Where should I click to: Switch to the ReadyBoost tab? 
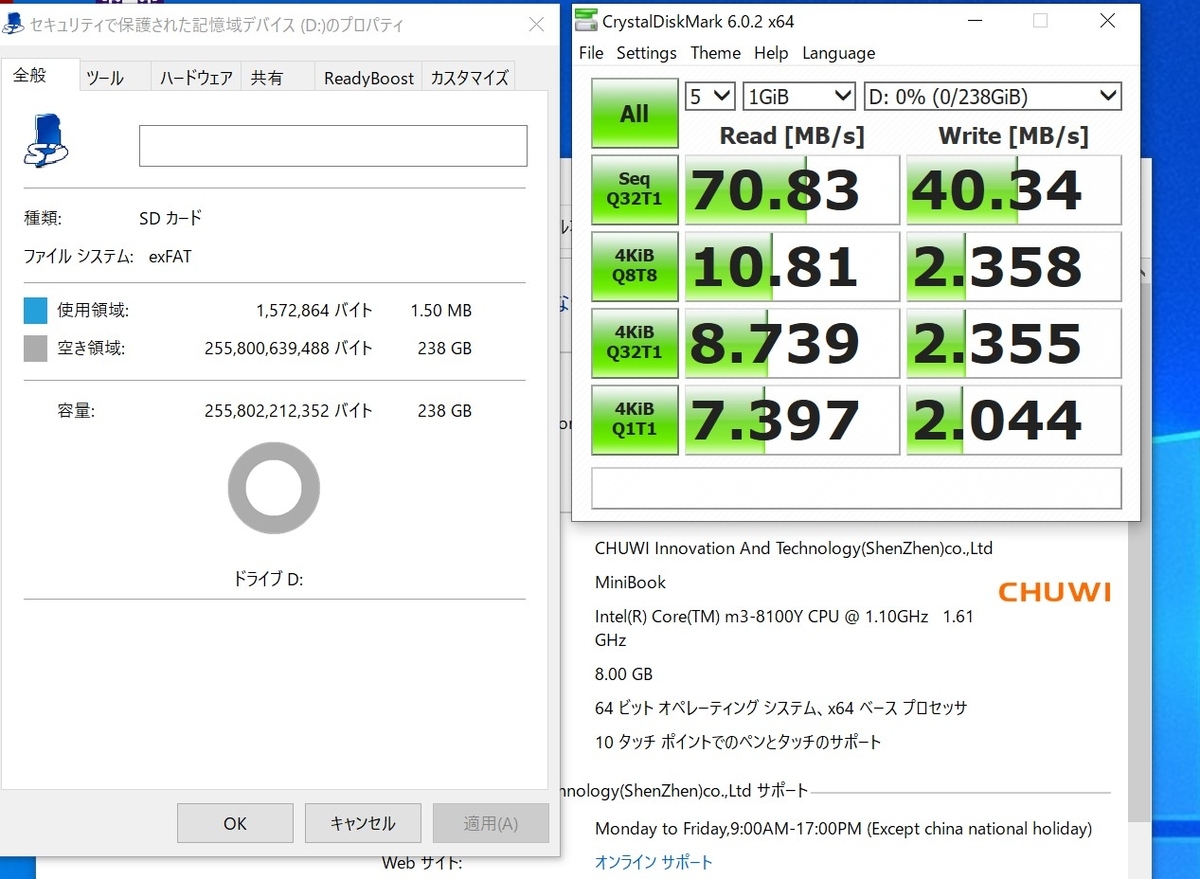pos(369,78)
